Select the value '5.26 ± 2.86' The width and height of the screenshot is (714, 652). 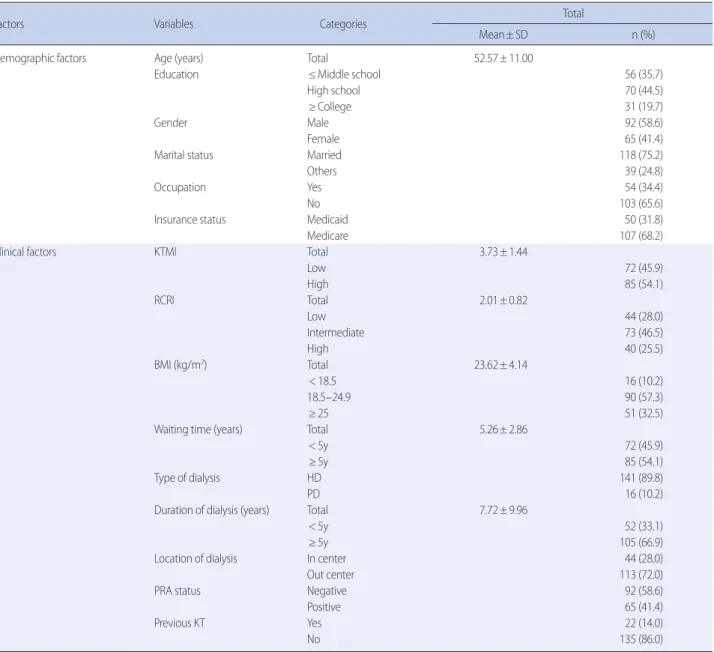click(x=503, y=430)
